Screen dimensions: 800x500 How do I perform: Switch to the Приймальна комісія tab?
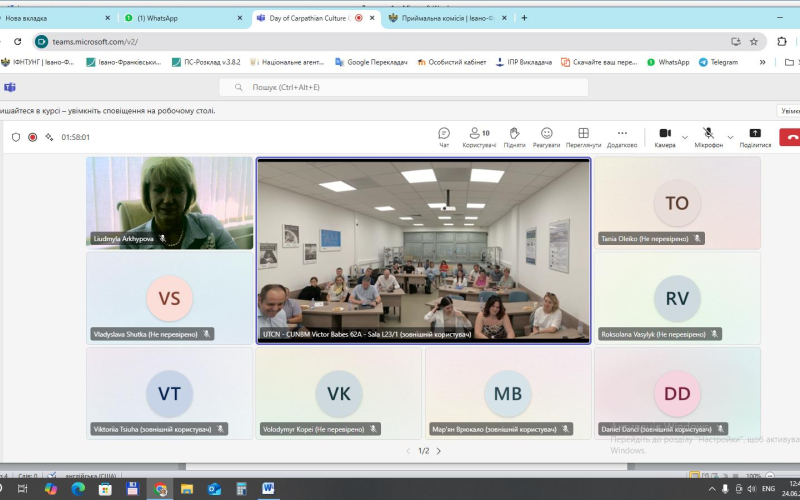(446, 18)
